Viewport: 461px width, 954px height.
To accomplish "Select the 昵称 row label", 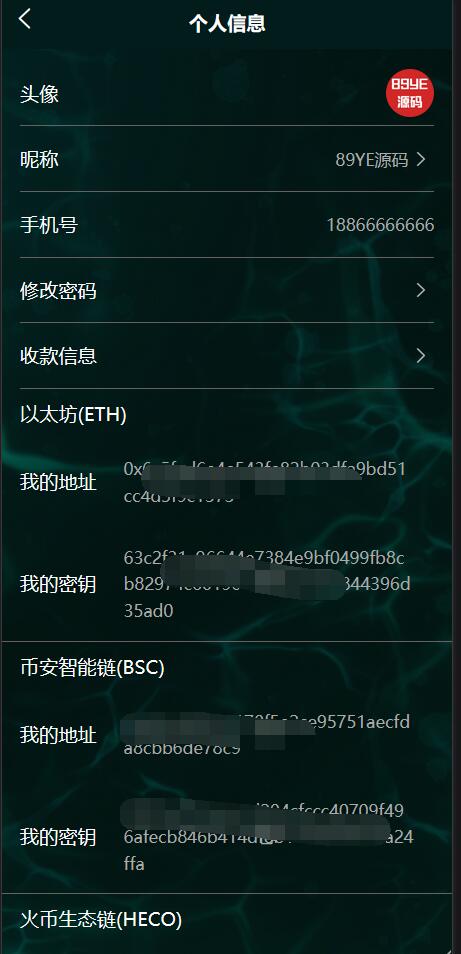I will pos(39,160).
